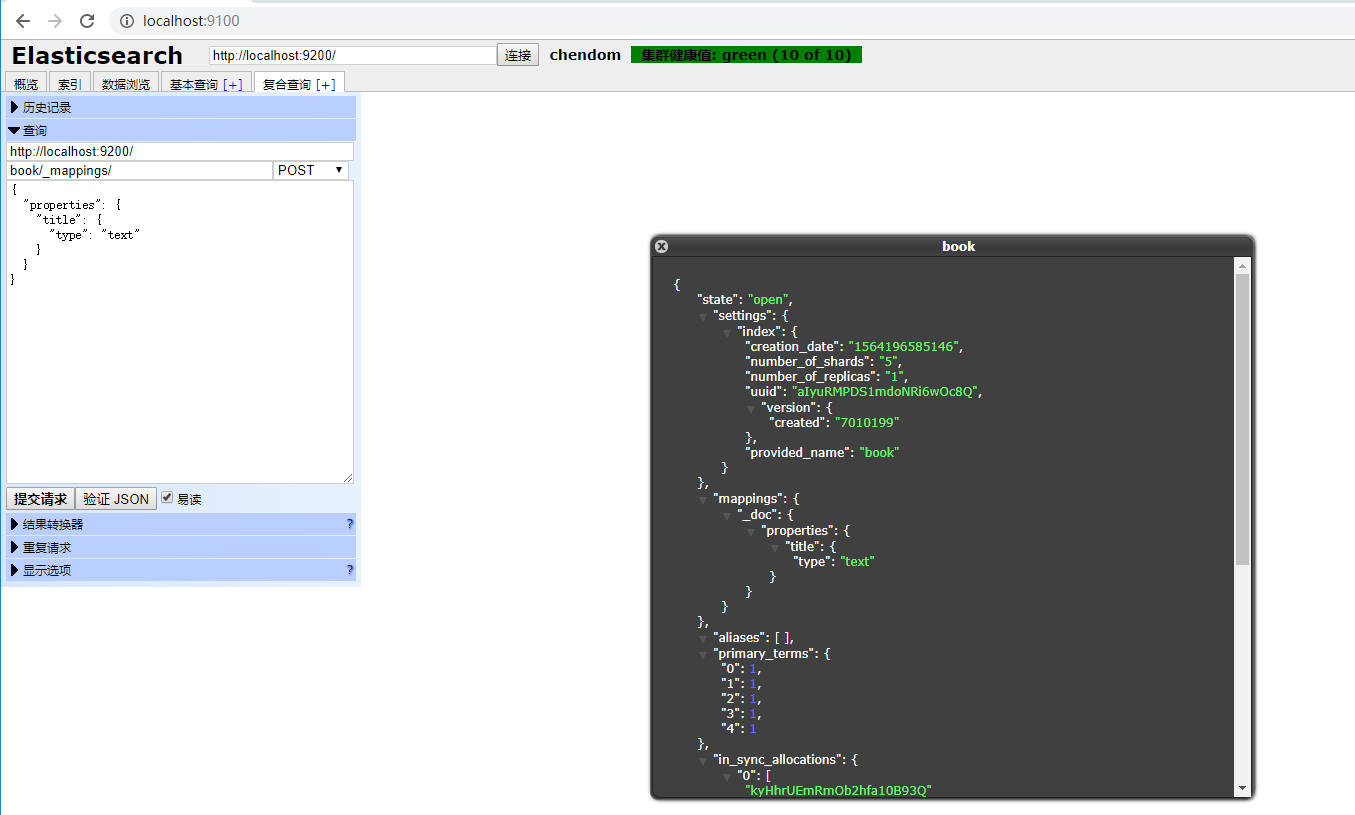Add a new 基本查询 tab with [+]
The image size is (1355, 815).
(232, 85)
